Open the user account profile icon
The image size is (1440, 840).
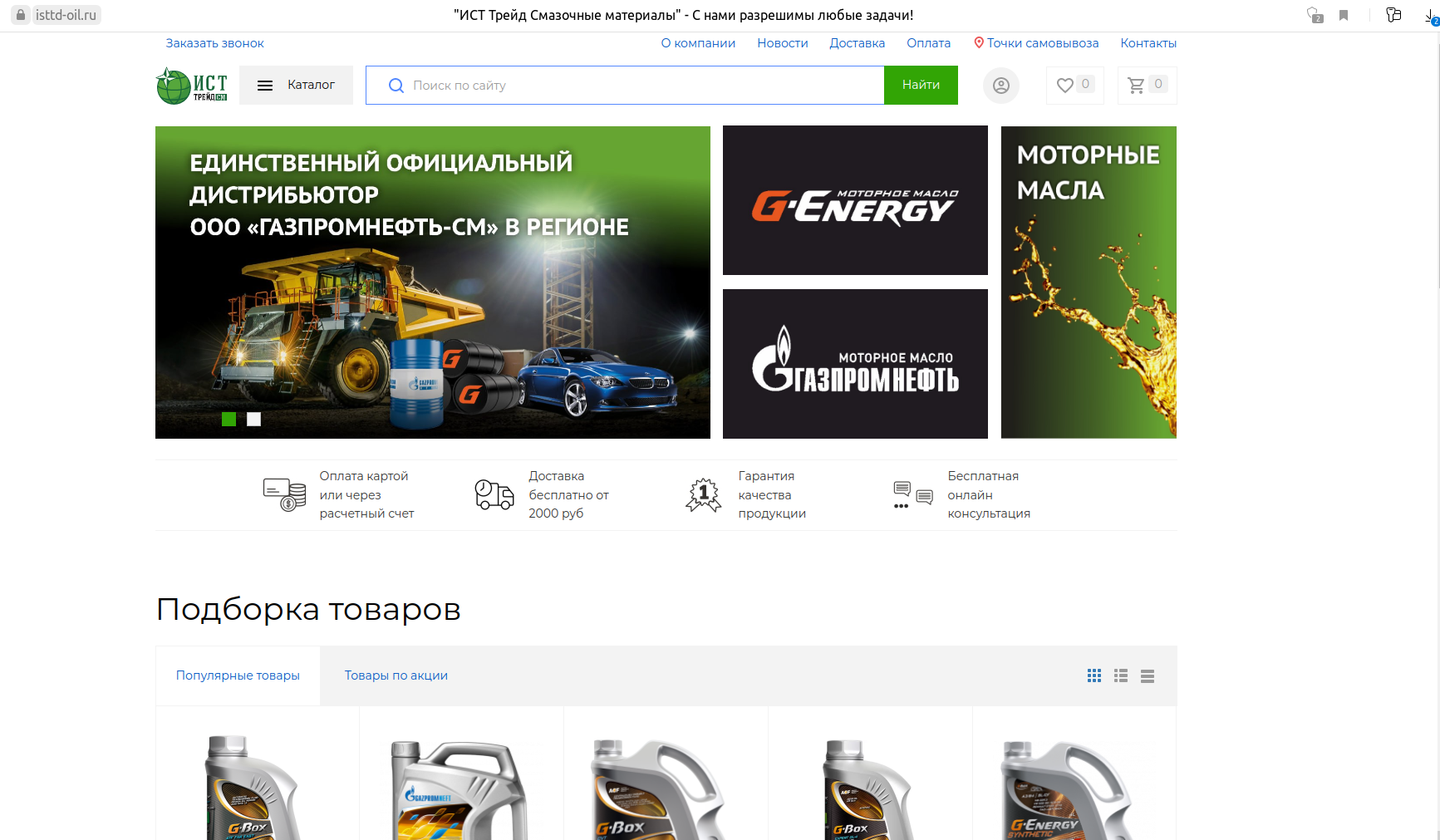(x=1001, y=86)
